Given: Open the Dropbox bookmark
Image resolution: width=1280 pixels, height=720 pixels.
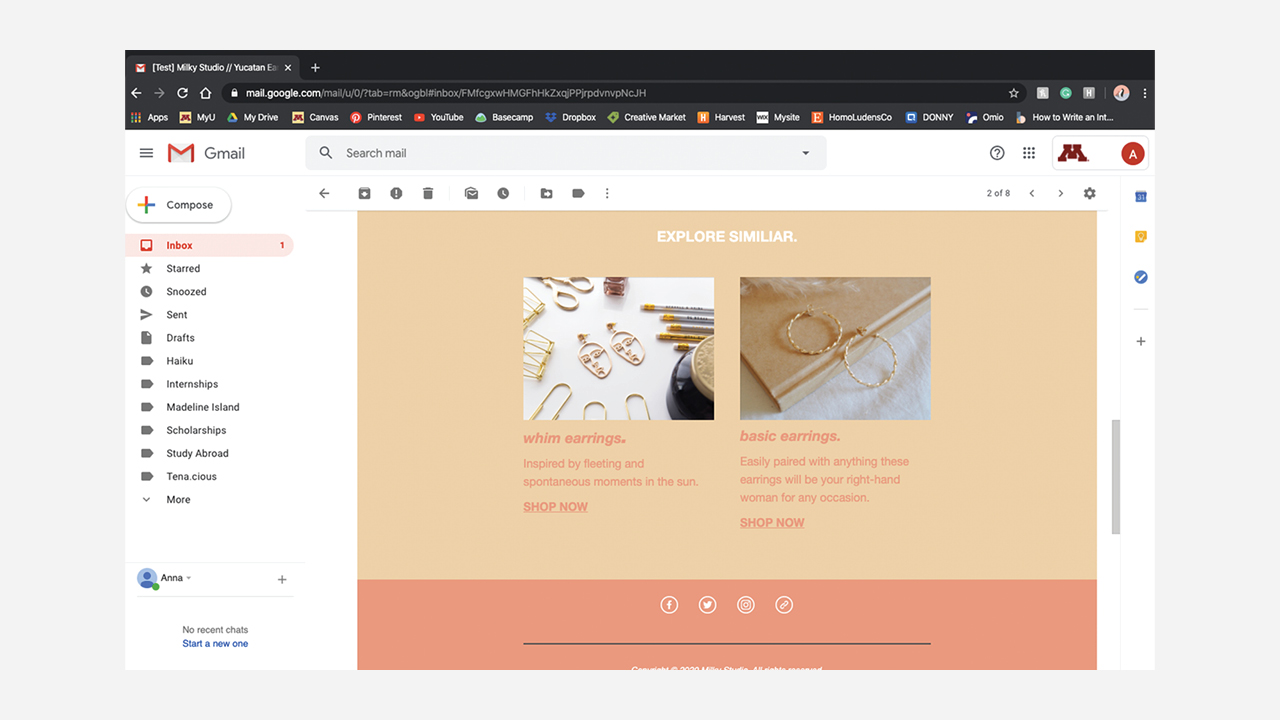Looking at the screenshot, I should 571,117.
